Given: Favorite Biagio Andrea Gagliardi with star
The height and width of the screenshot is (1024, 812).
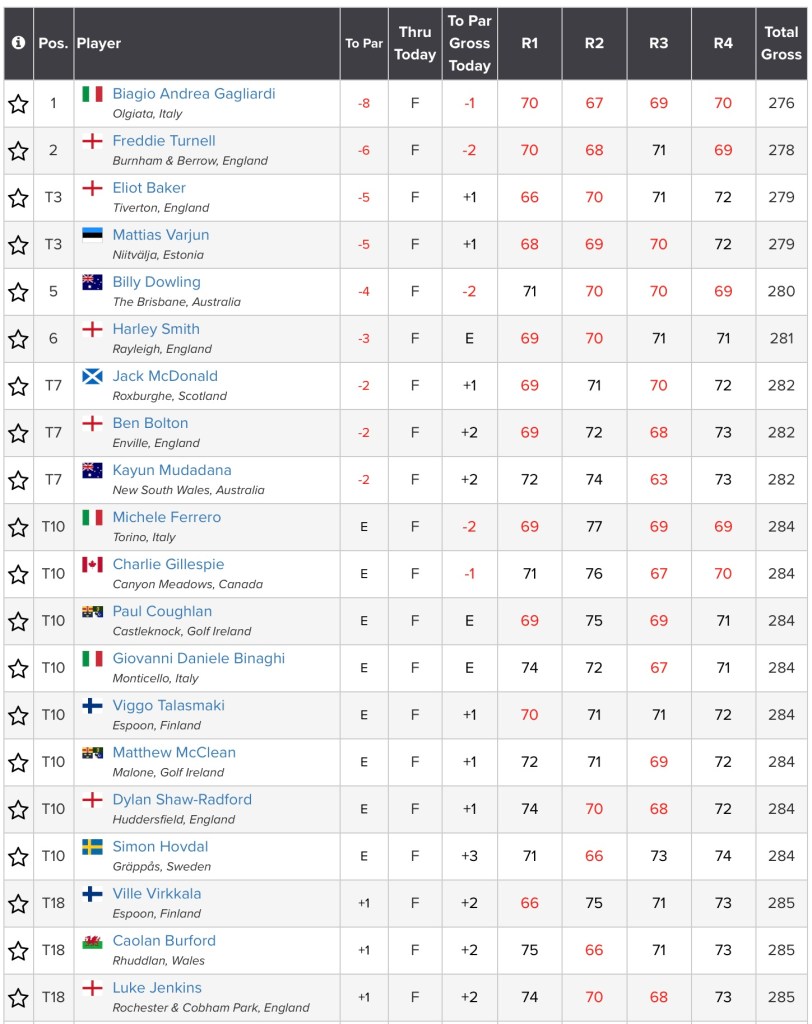Looking at the screenshot, I should tap(18, 104).
